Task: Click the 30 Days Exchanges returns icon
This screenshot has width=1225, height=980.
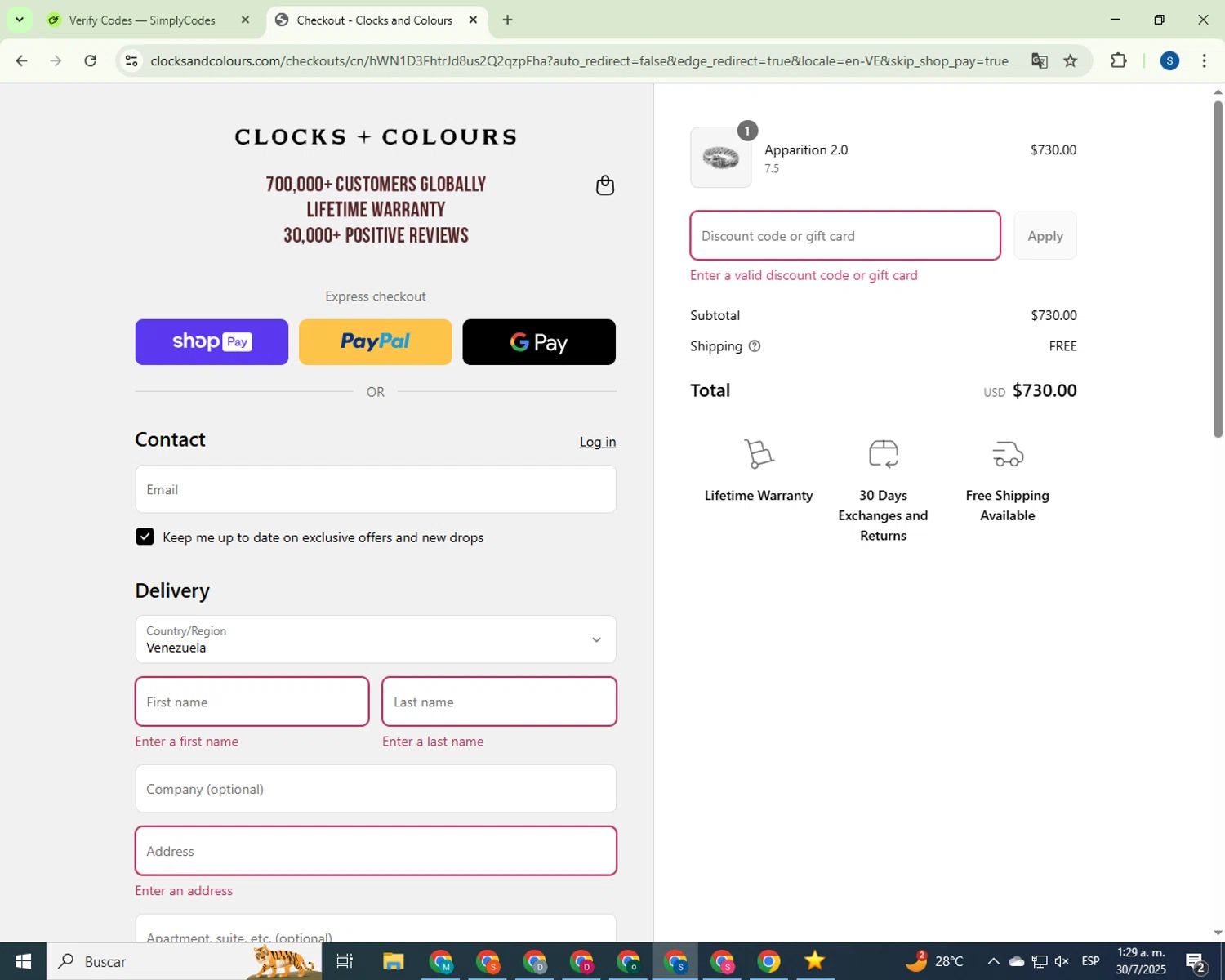Action: click(x=883, y=454)
